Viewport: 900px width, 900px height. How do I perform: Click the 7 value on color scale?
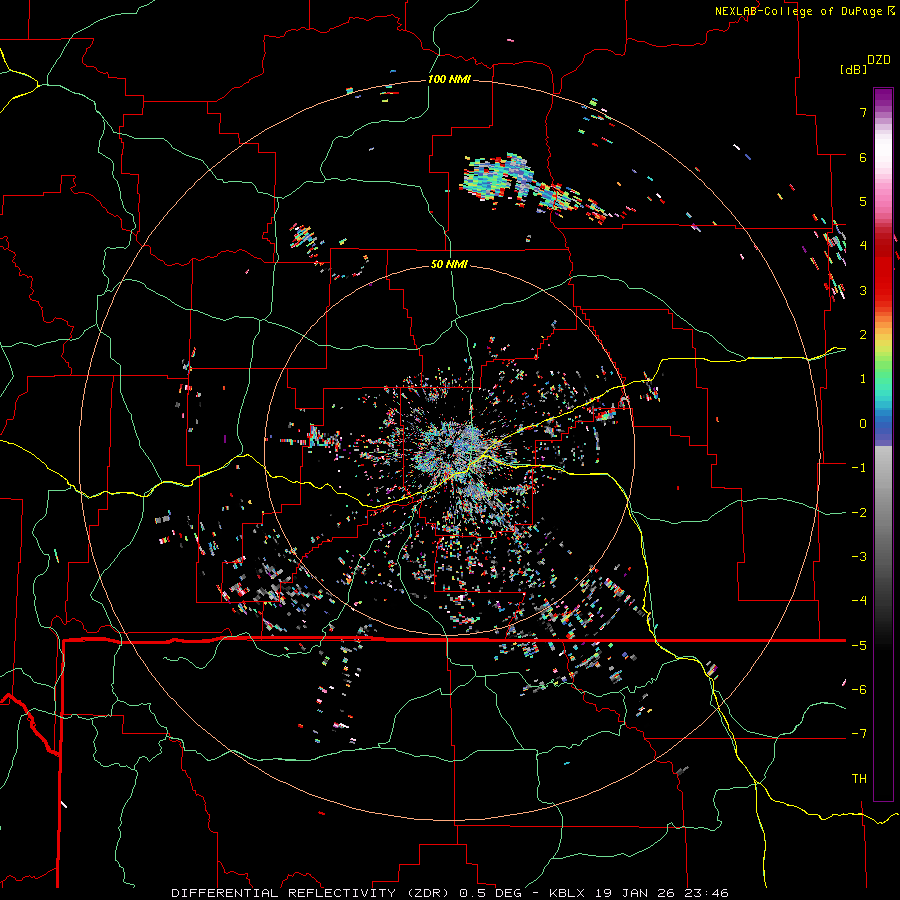click(x=863, y=112)
